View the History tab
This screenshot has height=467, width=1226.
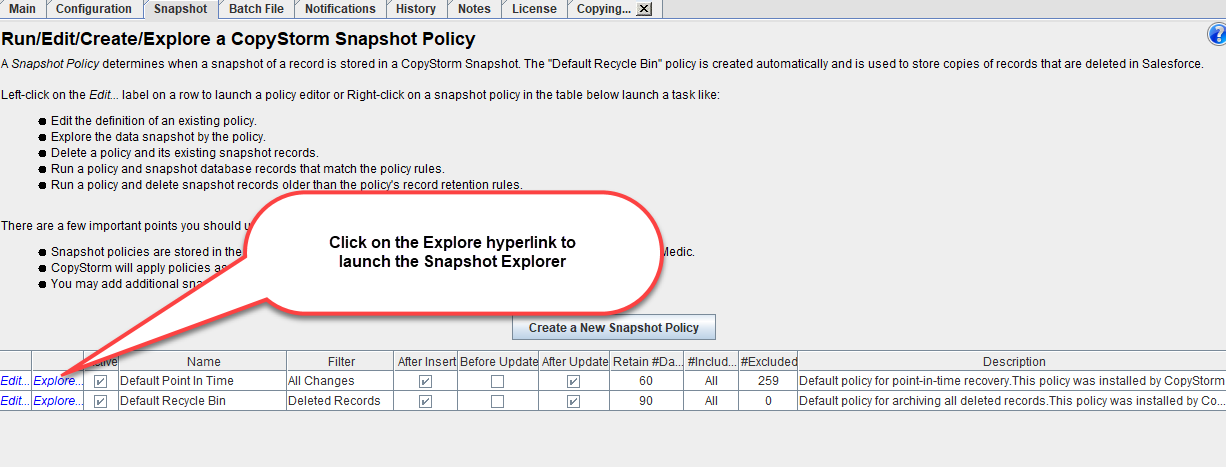pyautogui.click(x=416, y=9)
